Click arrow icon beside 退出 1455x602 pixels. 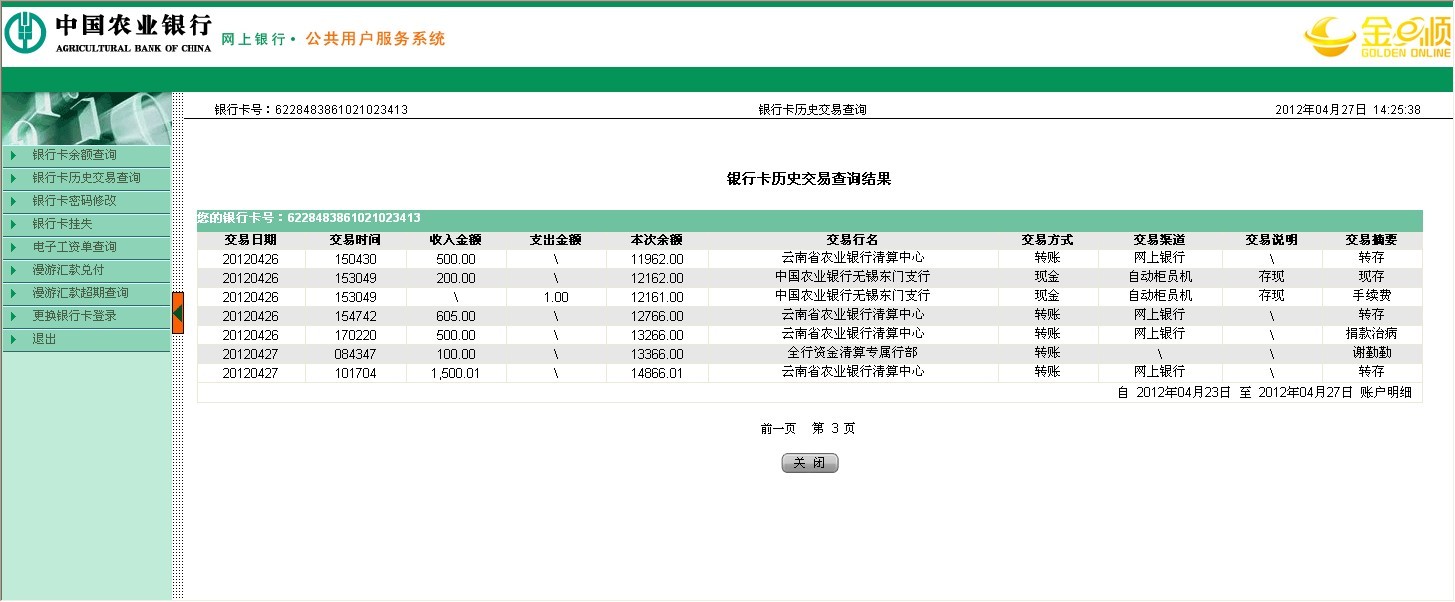point(14,339)
